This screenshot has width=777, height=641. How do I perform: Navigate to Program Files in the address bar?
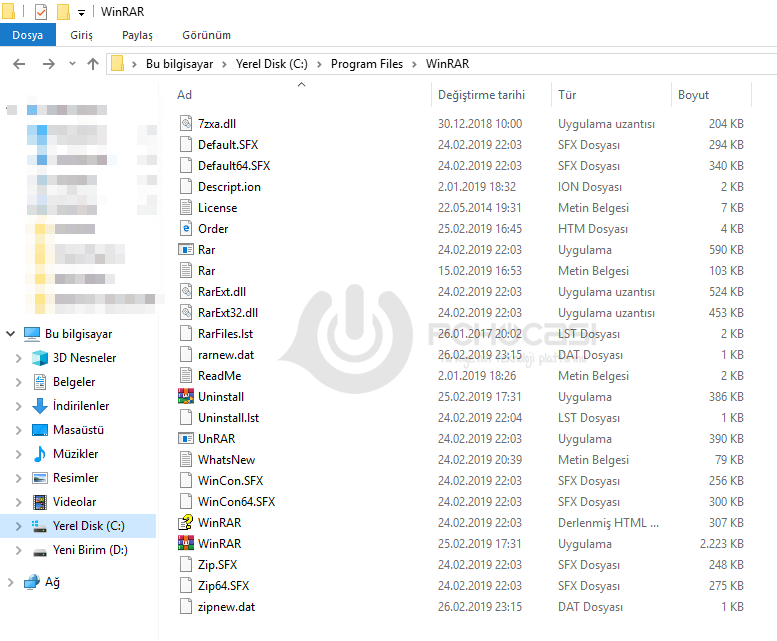[366, 64]
